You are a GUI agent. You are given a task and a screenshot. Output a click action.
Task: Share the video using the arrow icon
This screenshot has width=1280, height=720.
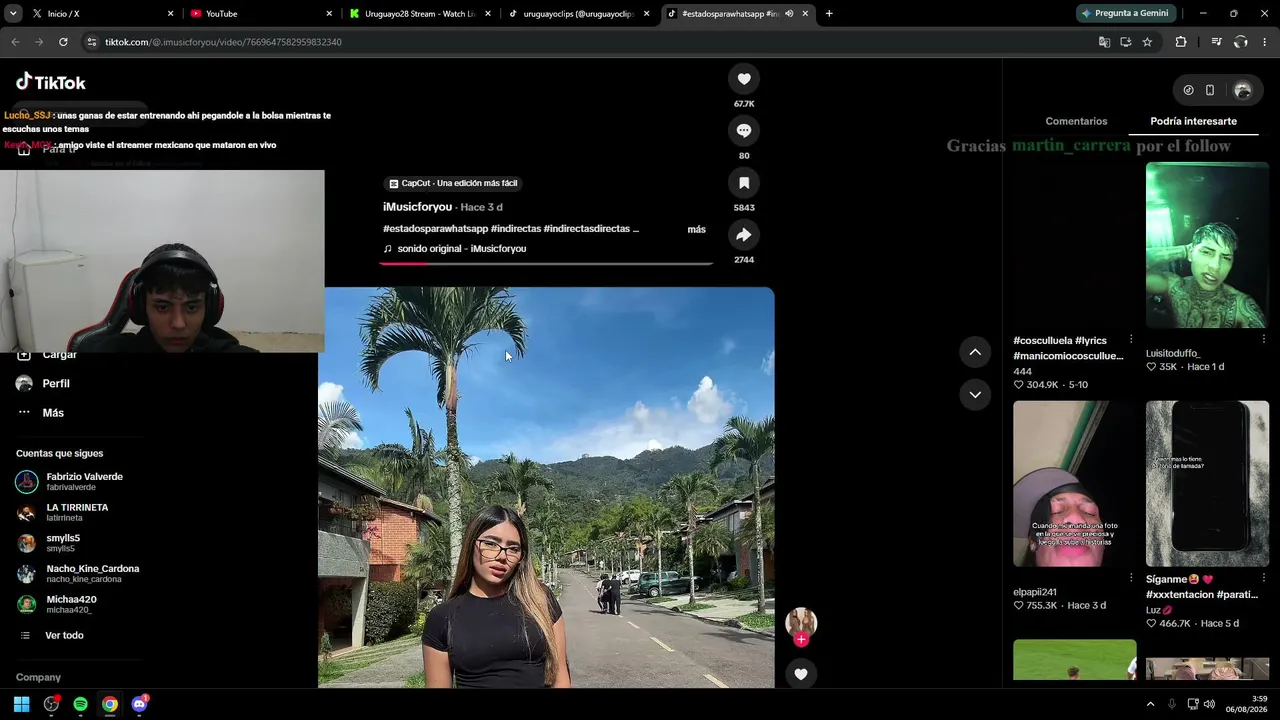[x=744, y=235]
